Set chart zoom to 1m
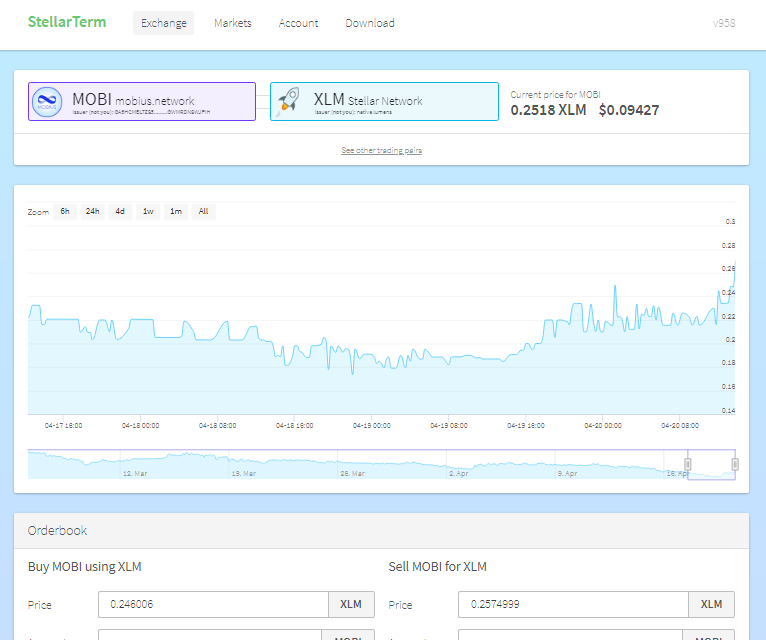766x640 pixels. click(176, 212)
